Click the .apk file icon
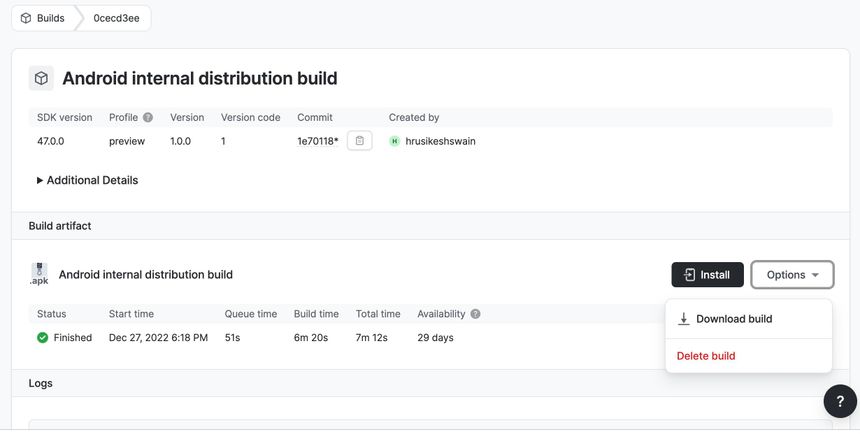Viewport: 860px width, 434px height. pos(38,274)
